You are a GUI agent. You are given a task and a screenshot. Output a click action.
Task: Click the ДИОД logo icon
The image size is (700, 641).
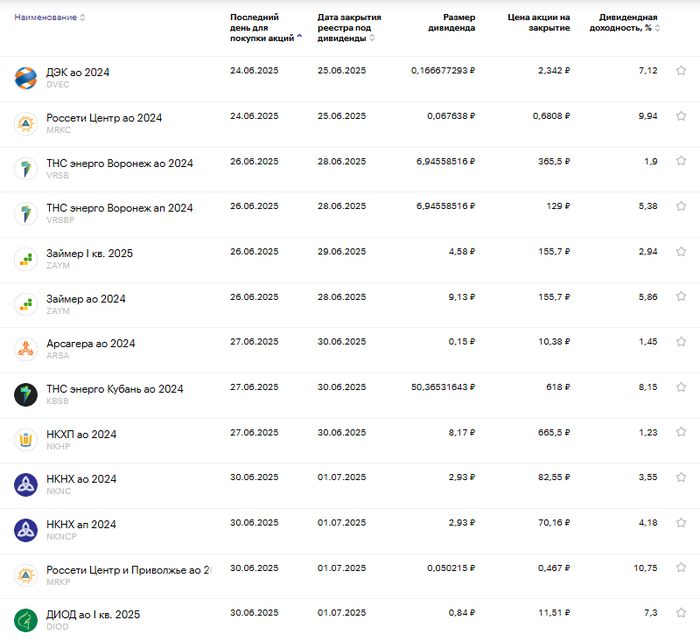tap(25, 620)
